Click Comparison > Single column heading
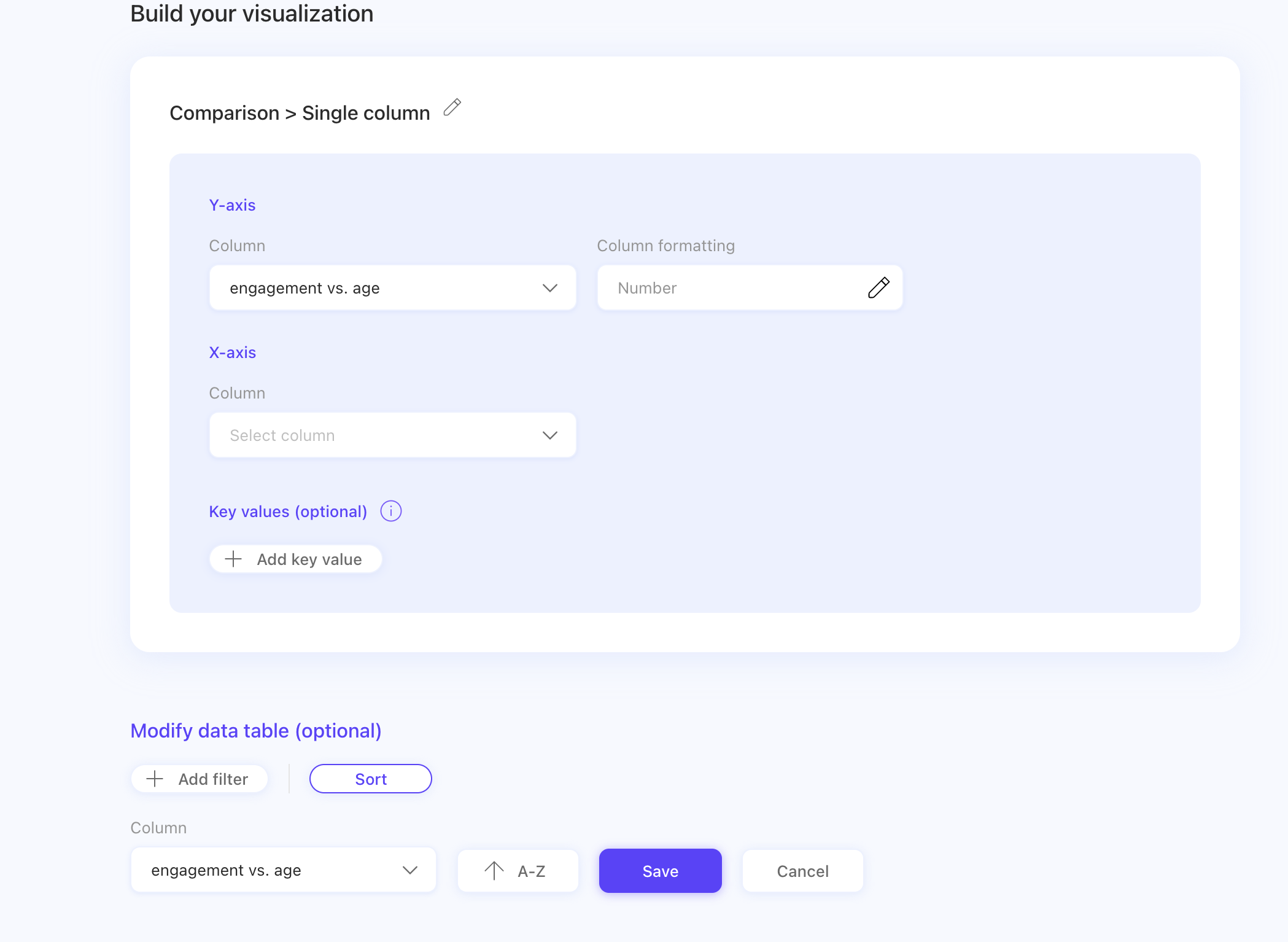This screenshot has height=942, width=1288. coord(300,113)
